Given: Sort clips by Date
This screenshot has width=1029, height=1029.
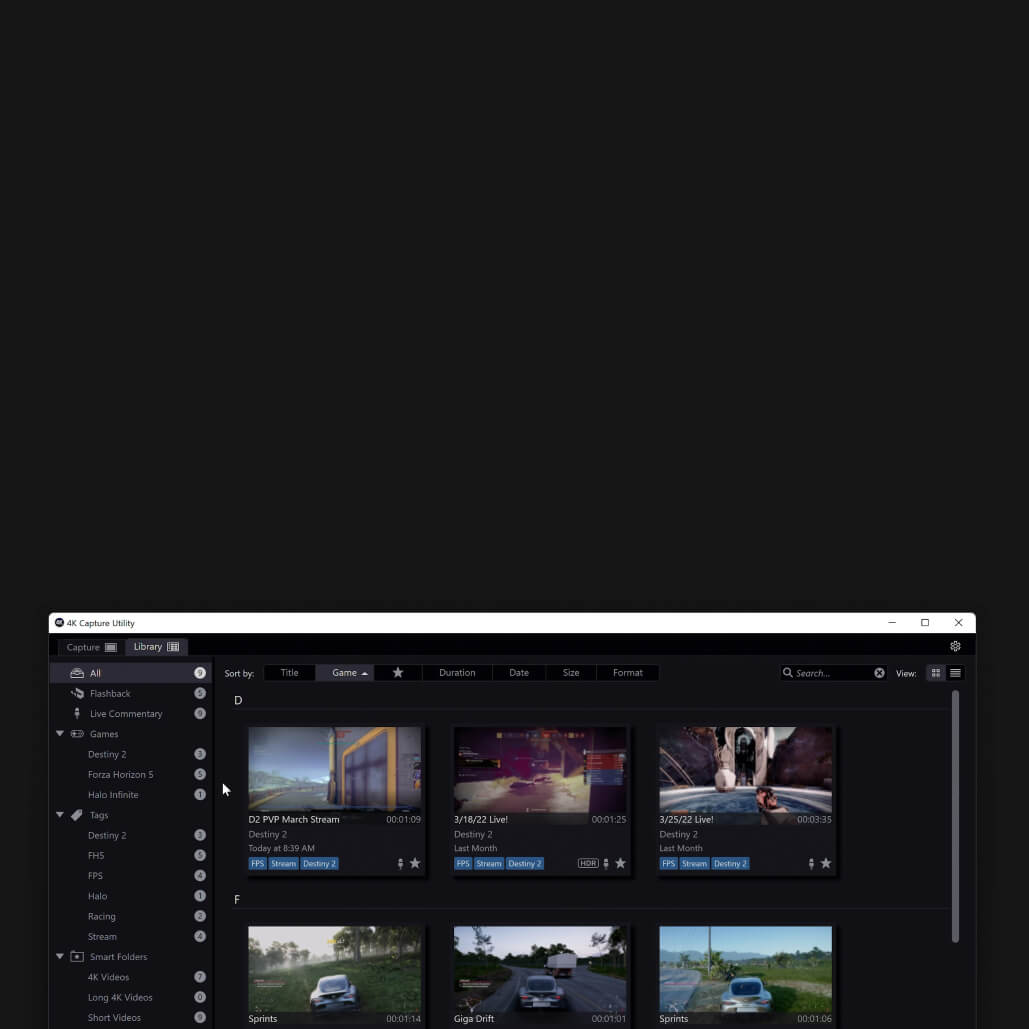Looking at the screenshot, I should click(518, 673).
